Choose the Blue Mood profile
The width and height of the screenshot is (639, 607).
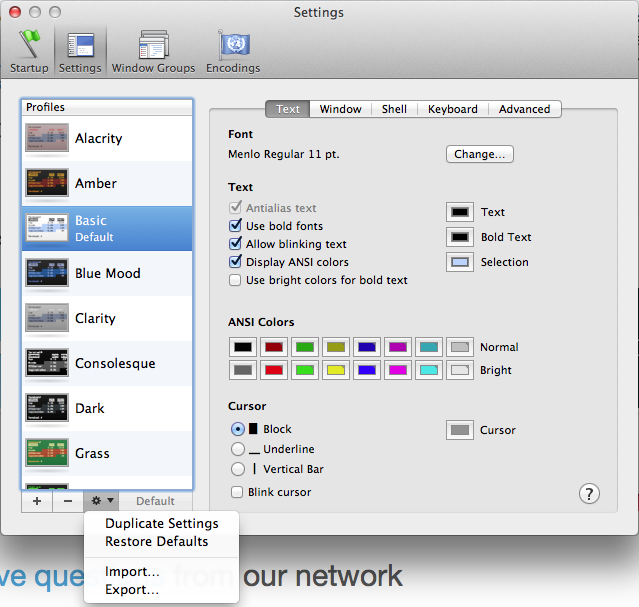(107, 273)
